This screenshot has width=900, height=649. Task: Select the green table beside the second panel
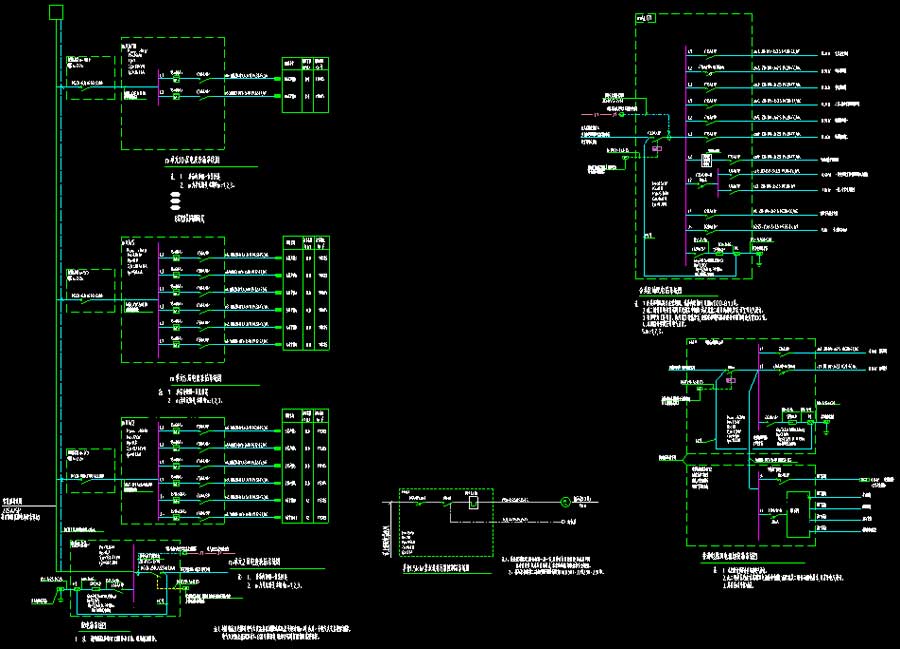[x=305, y=293]
